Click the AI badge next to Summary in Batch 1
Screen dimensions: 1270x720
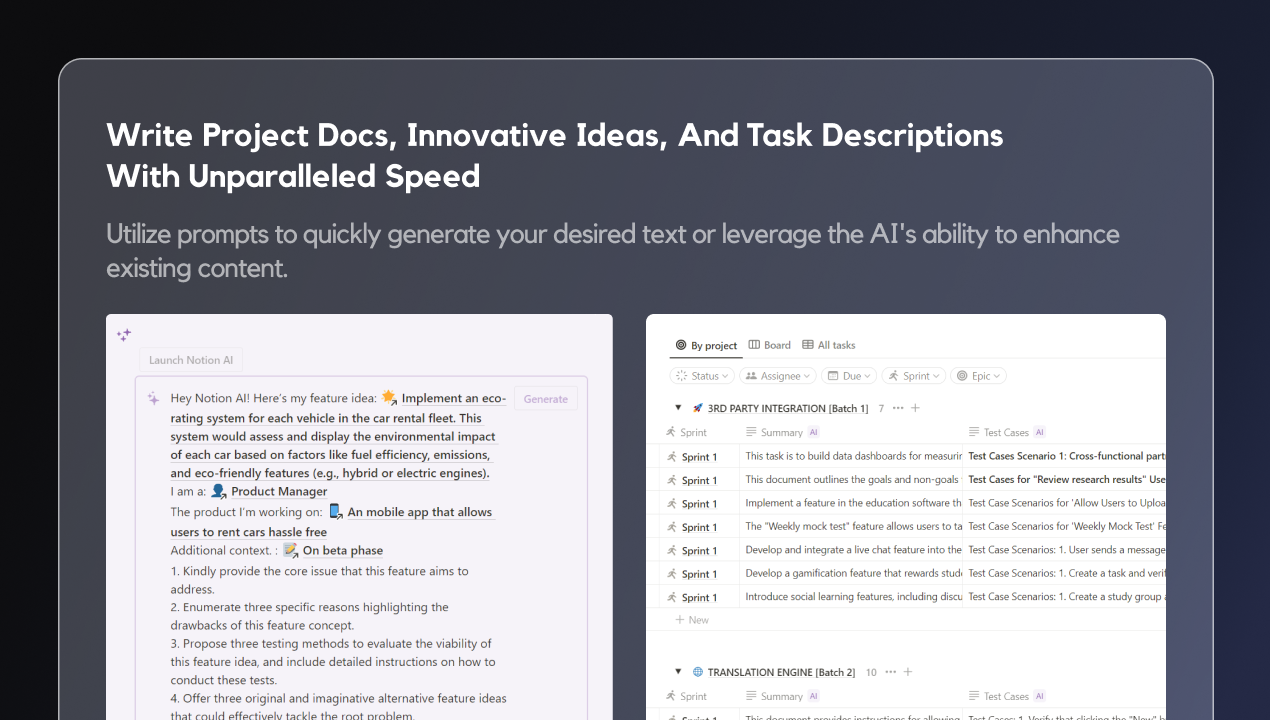[814, 432]
